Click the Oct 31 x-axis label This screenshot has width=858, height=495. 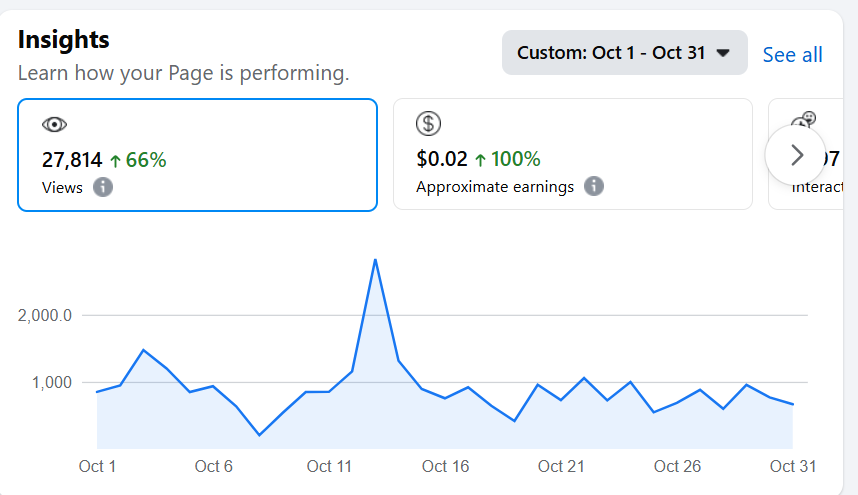(x=794, y=466)
